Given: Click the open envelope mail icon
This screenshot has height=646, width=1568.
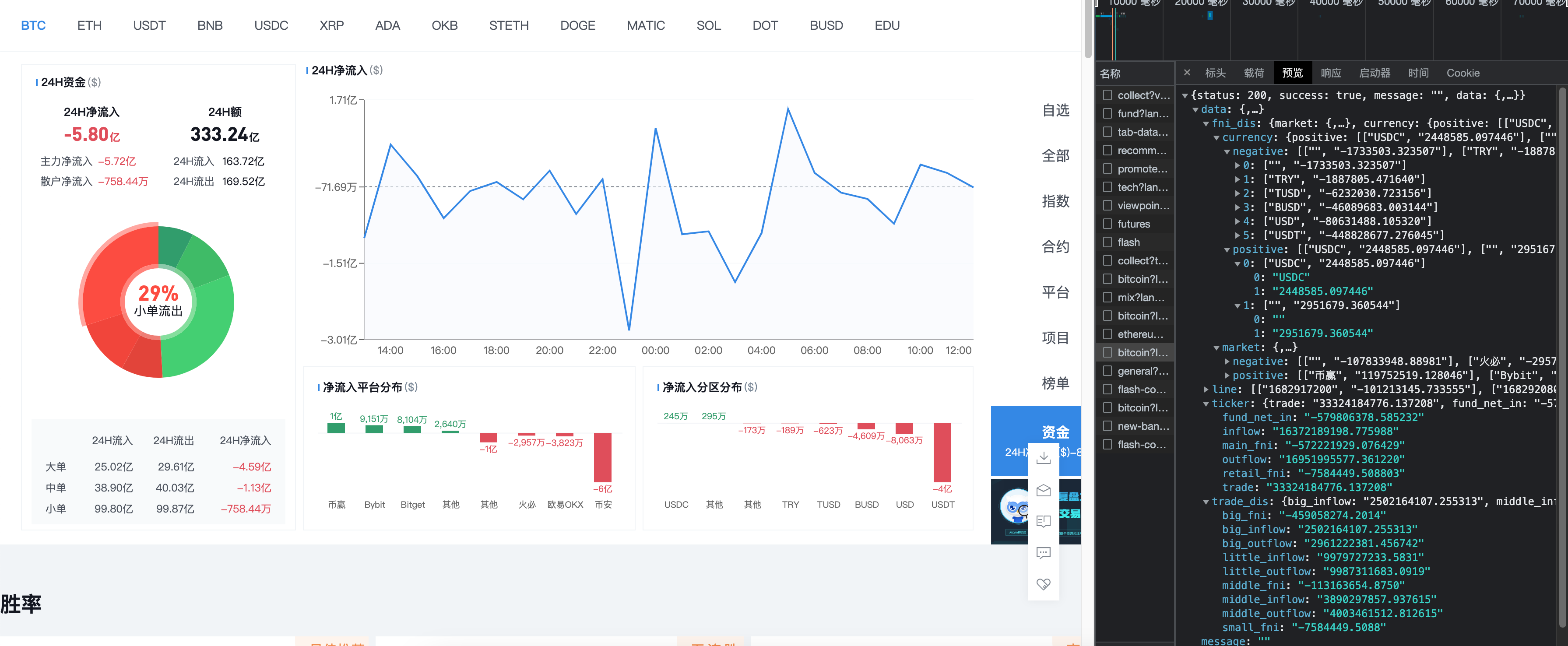Looking at the screenshot, I should pyautogui.click(x=1043, y=490).
